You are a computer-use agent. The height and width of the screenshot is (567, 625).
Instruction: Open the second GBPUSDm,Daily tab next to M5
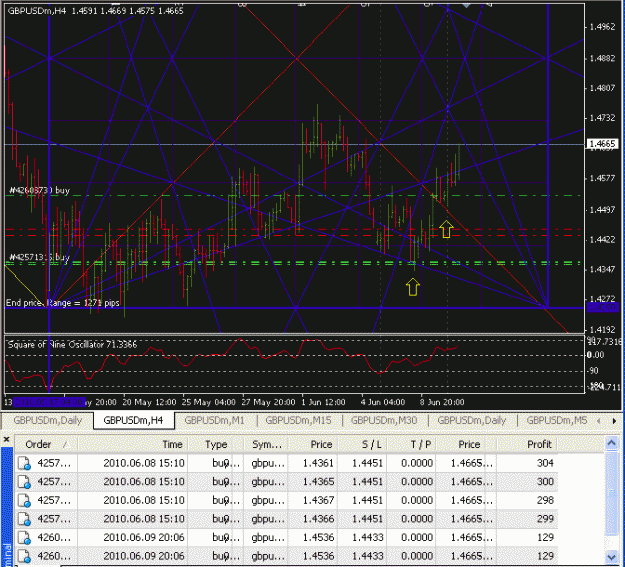pyautogui.click(x=472, y=420)
